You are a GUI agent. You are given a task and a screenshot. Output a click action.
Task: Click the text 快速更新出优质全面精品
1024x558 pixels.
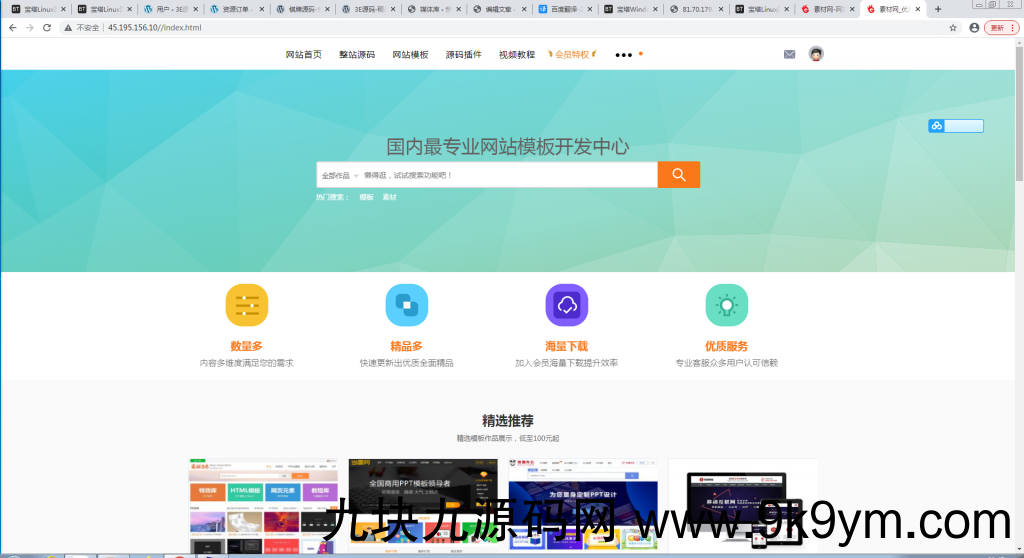406,363
